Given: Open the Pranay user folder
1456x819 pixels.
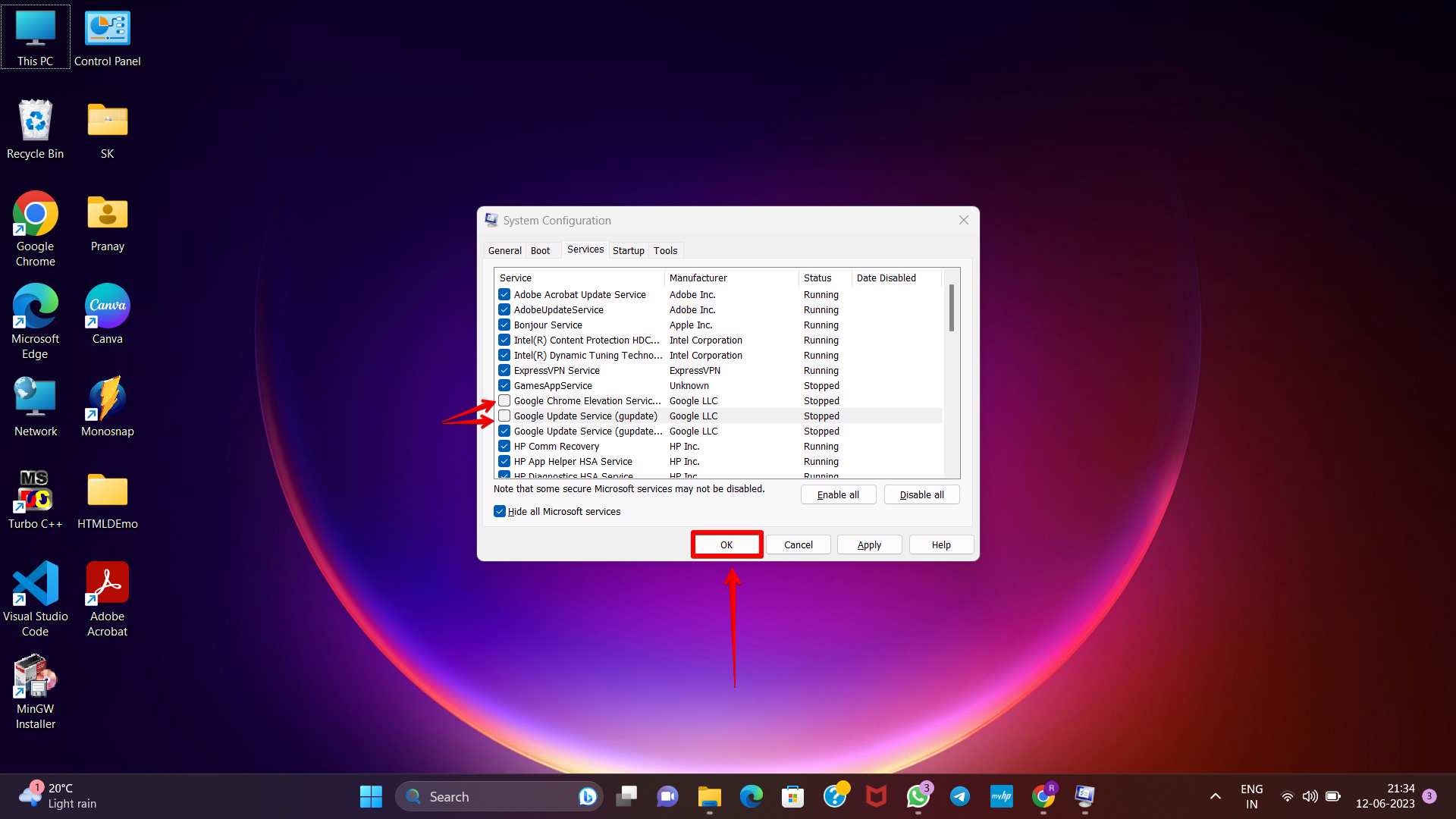Looking at the screenshot, I should tap(108, 223).
